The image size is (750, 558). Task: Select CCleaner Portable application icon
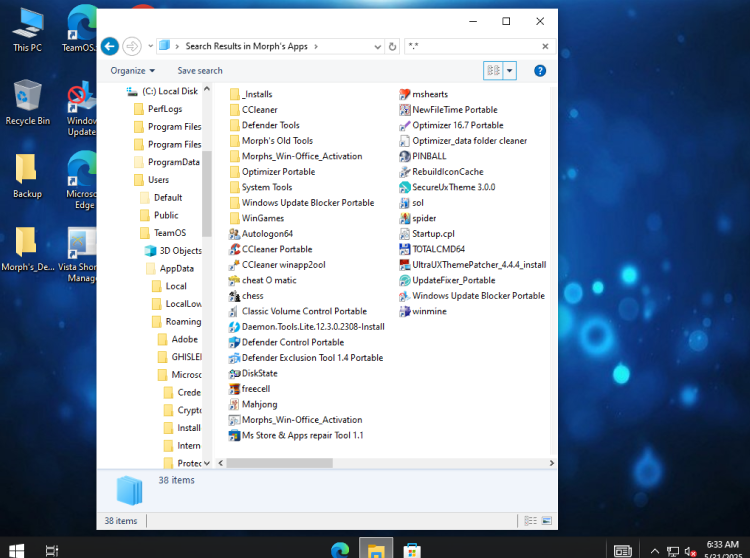point(234,249)
